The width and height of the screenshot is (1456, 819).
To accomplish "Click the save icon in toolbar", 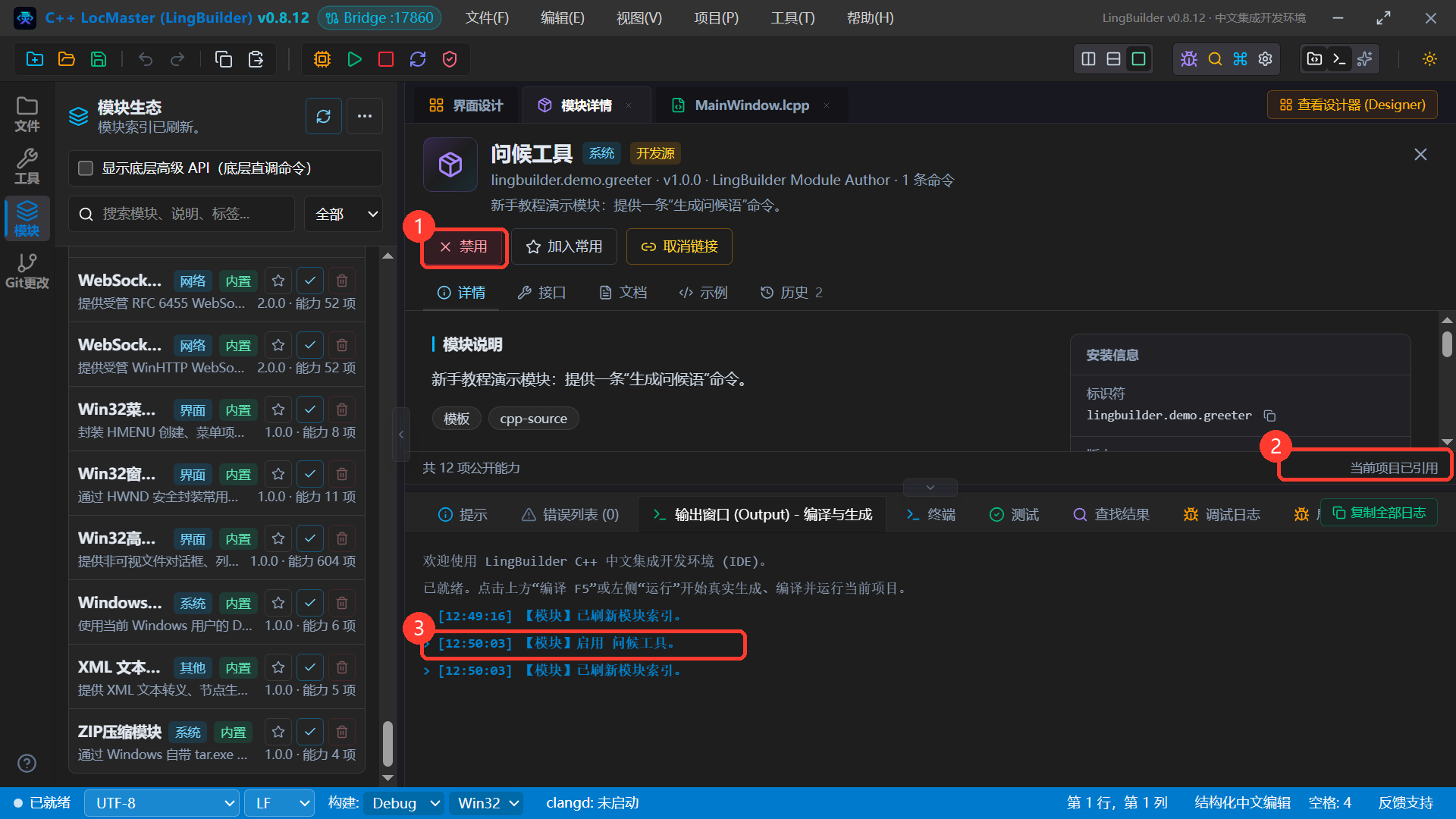I will click(99, 59).
